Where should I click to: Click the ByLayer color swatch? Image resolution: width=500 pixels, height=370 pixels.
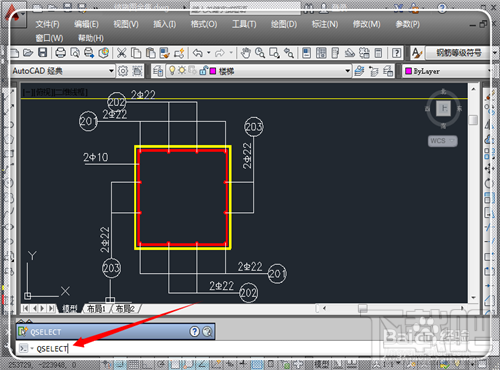click(x=408, y=71)
